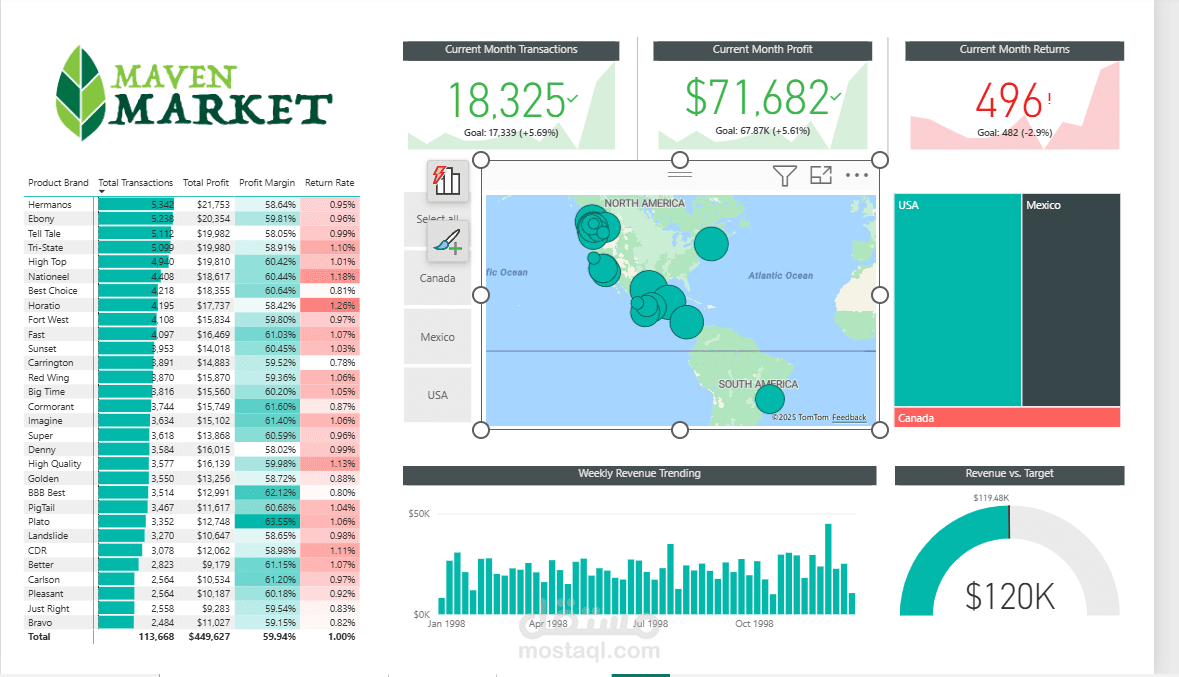1179x677 pixels.
Task: Select the Landslide brand row
Action: coord(192,536)
